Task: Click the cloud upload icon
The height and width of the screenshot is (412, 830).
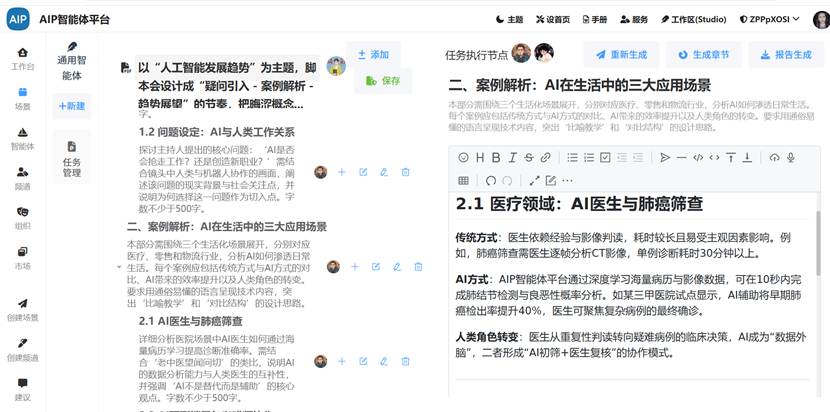Action: coord(774,157)
